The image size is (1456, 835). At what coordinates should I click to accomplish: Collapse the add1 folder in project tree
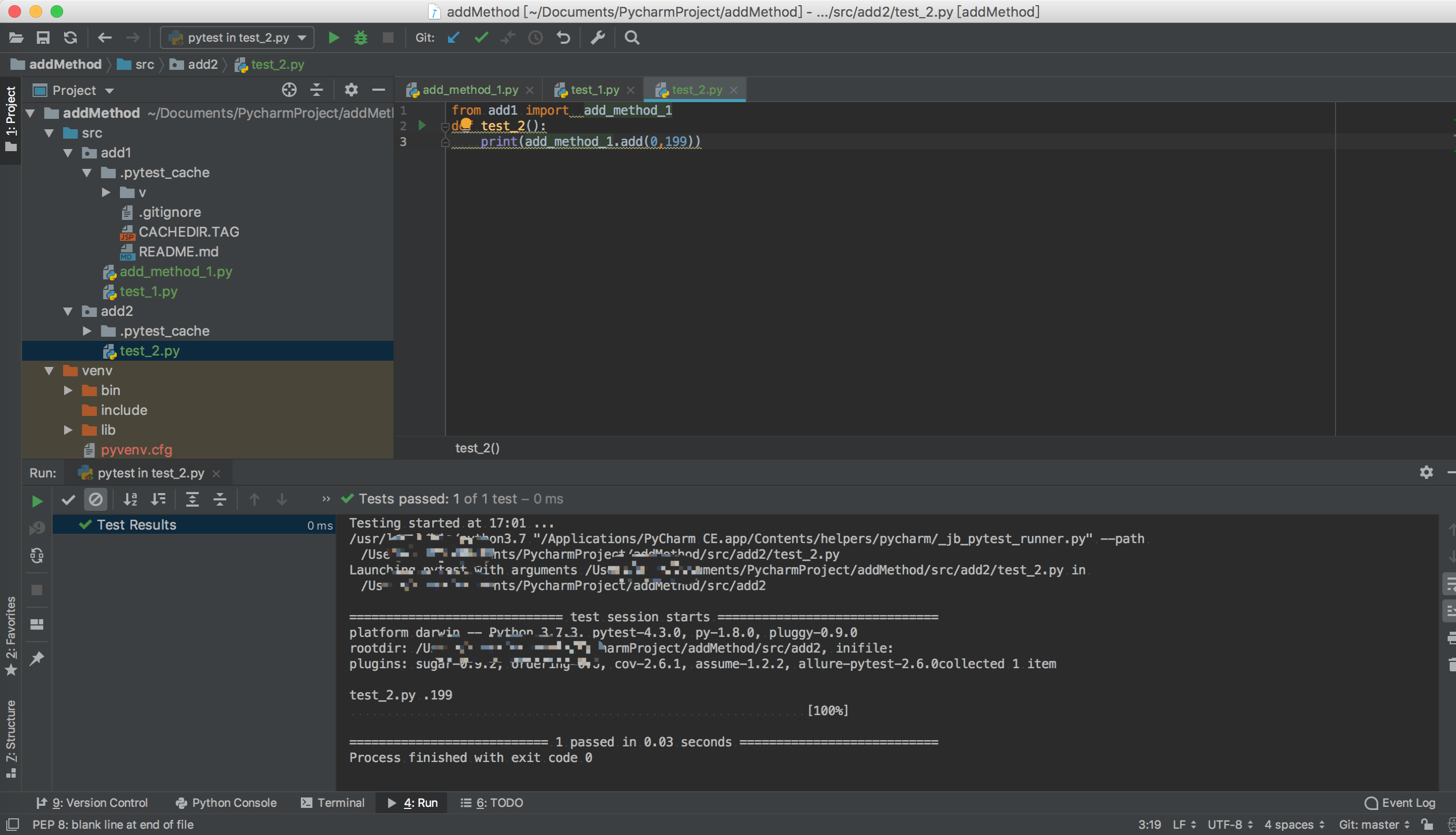[68, 153]
